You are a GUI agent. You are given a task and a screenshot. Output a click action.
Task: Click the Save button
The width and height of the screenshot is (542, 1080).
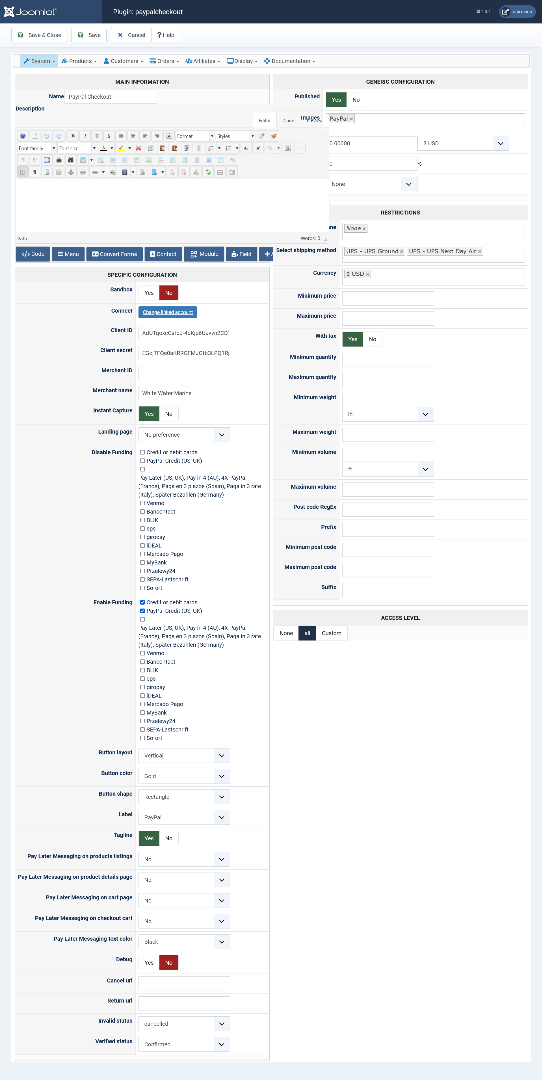click(x=89, y=34)
